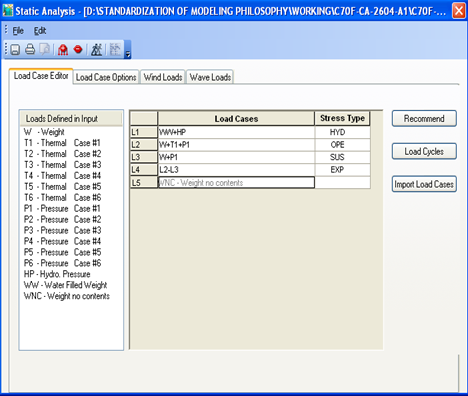Click the W+P1 load case cell
Viewport: 468px width, 396px height.
pos(236,157)
